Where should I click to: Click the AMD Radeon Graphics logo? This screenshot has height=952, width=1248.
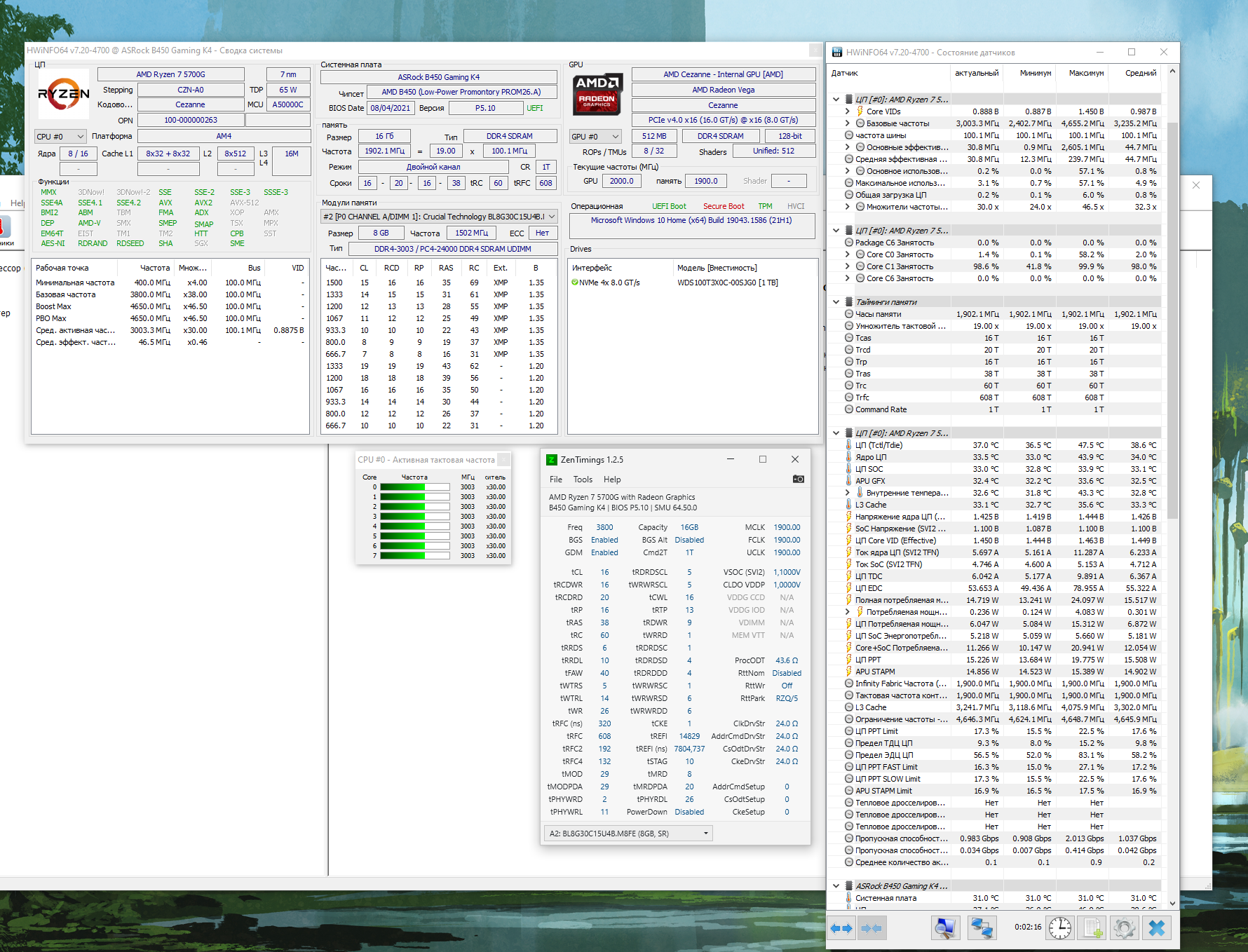(597, 94)
